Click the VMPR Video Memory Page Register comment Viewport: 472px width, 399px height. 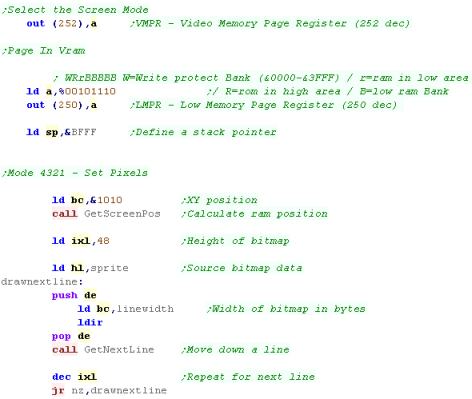[270, 23]
